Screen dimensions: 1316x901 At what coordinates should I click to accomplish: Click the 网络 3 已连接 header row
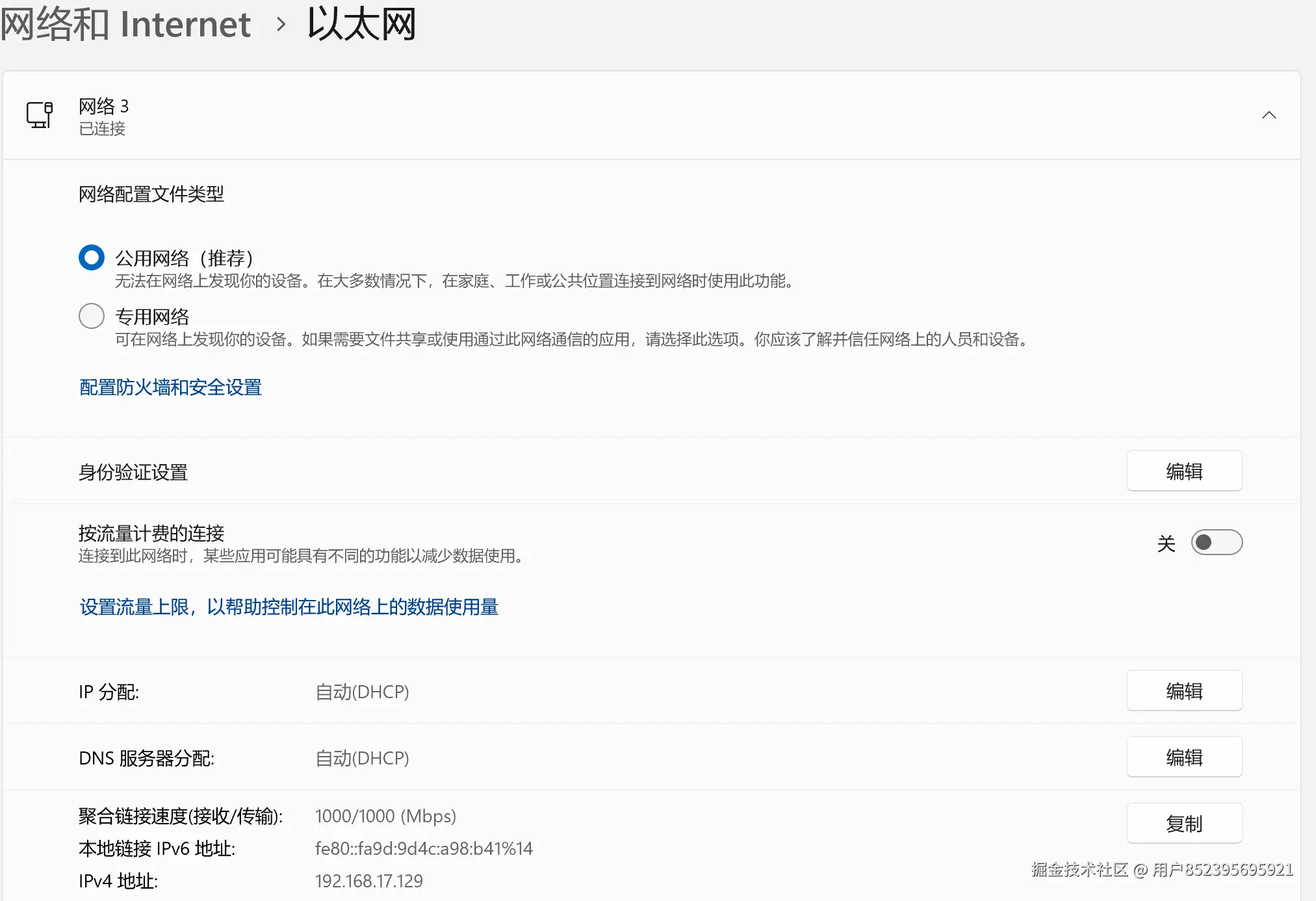coord(585,116)
